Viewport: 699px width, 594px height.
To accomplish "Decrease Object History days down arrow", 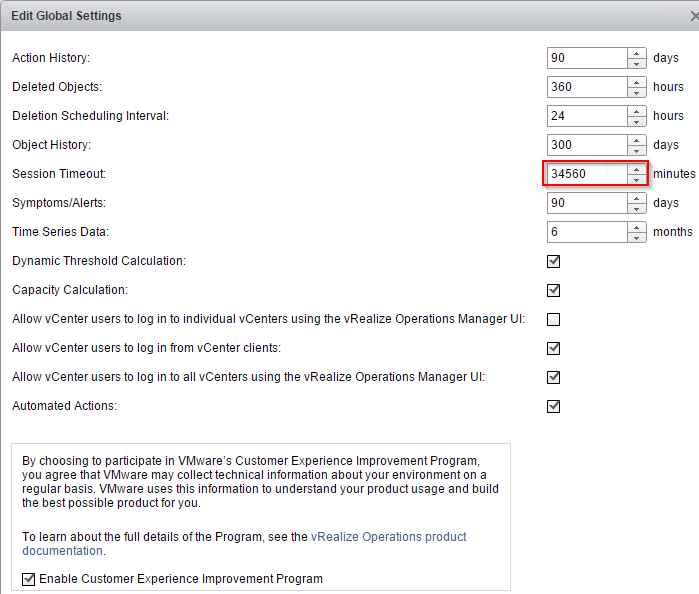I will pyautogui.click(x=637, y=150).
